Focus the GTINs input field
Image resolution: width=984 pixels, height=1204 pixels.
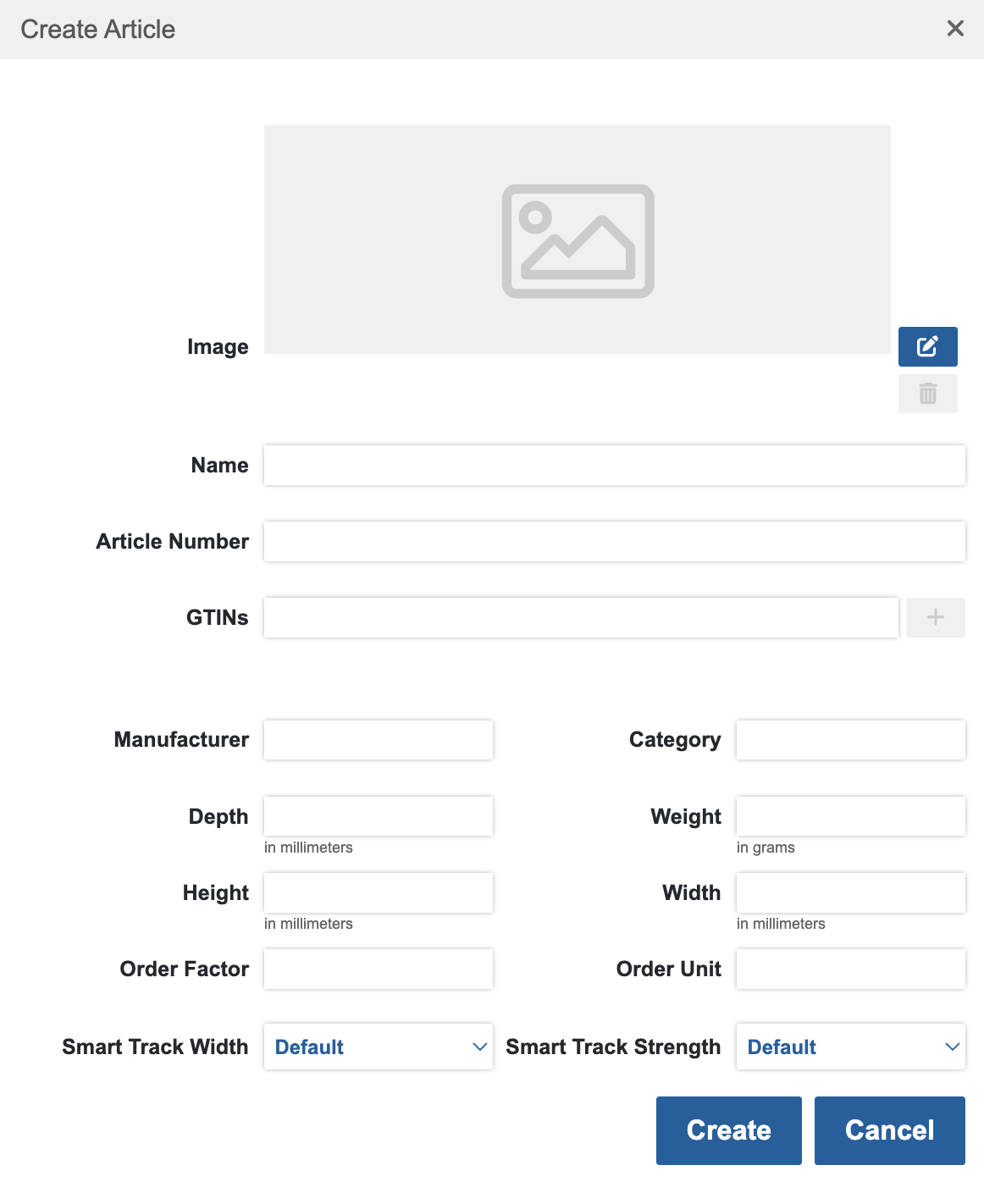(581, 617)
